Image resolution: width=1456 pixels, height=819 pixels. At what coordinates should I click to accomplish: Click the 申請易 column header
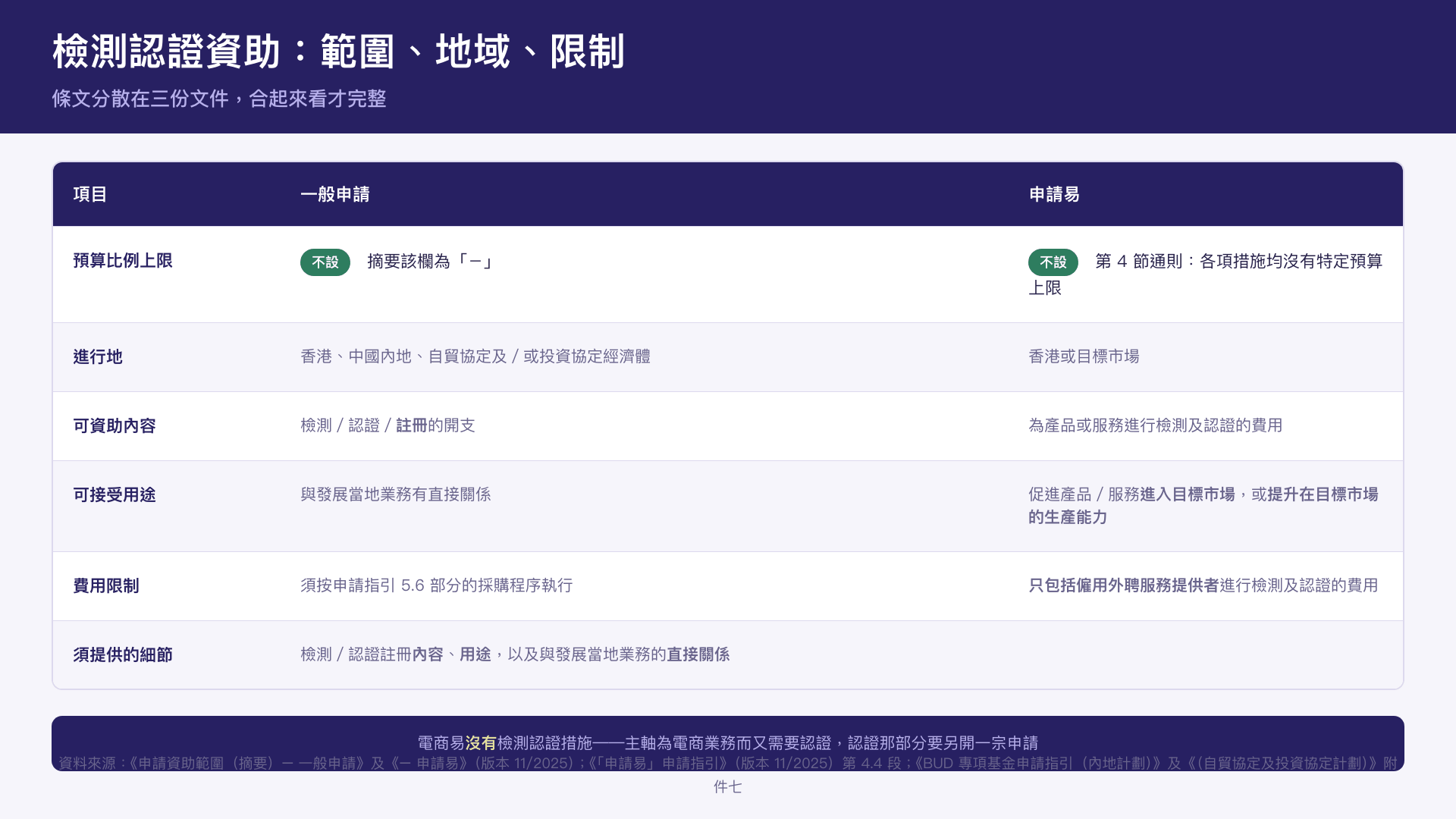tap(1054, 194)
